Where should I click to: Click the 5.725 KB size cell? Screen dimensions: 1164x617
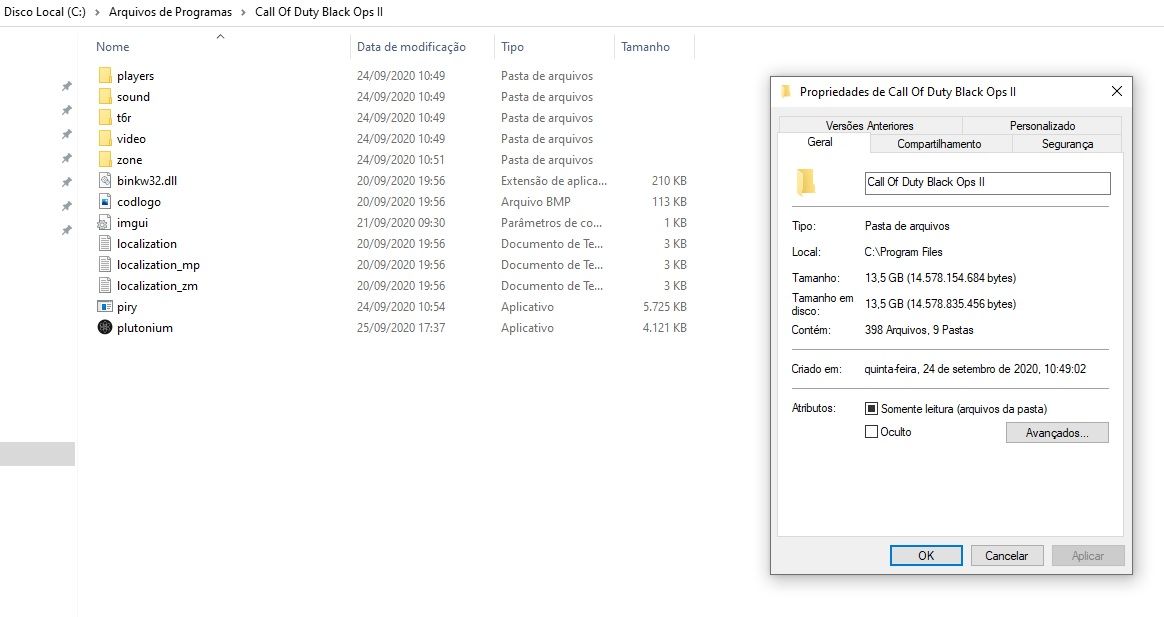point(664,307)
